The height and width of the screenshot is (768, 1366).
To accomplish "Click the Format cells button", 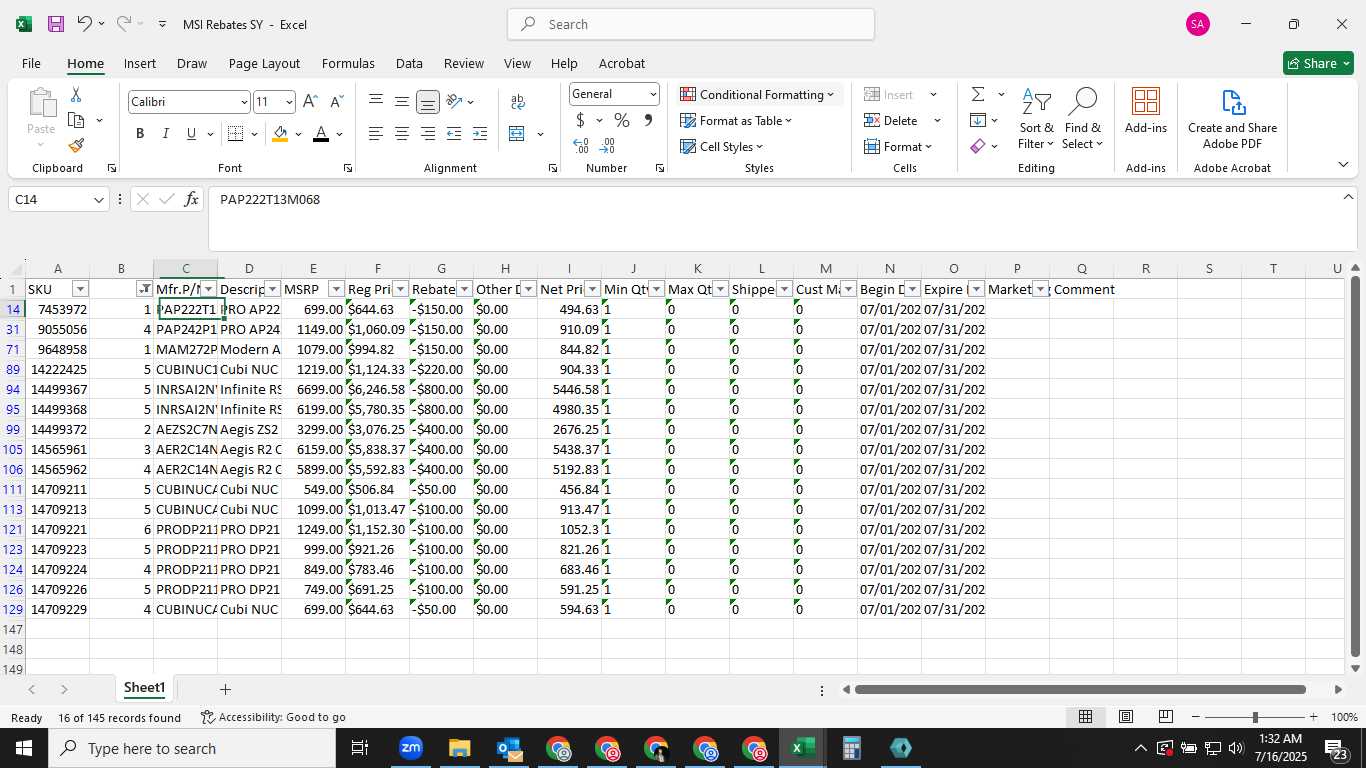I will 898,146.
